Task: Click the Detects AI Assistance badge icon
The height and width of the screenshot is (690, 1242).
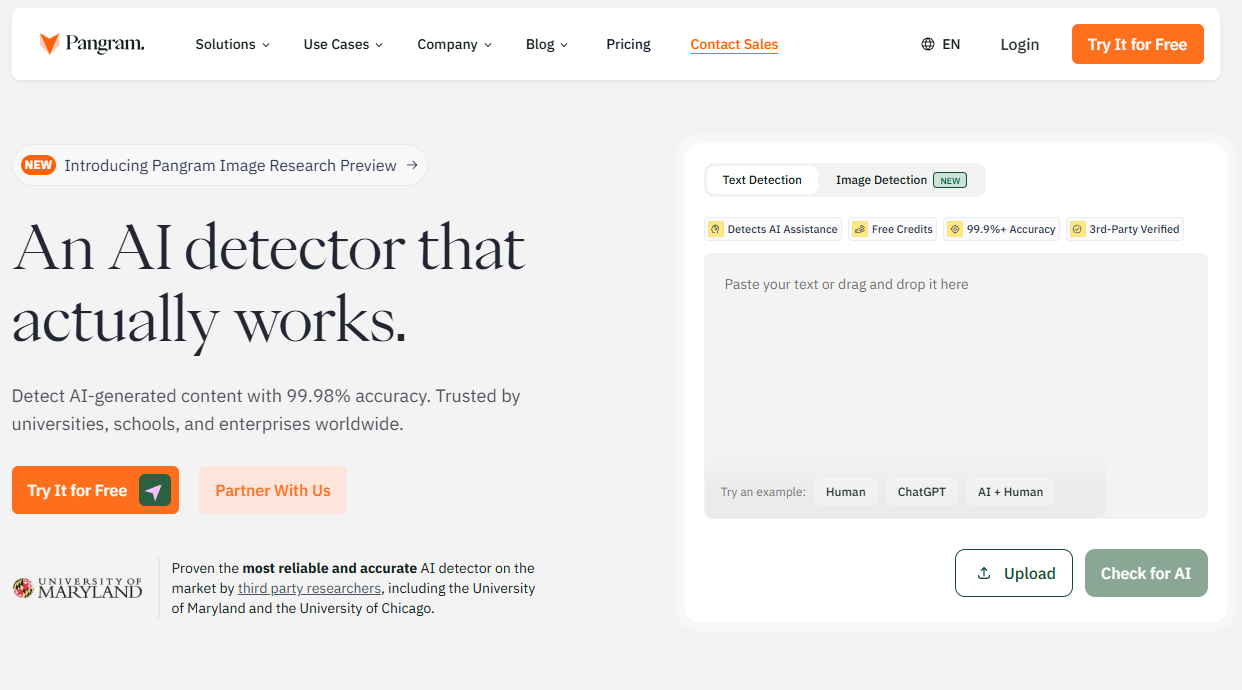Action: pyautogui.click(x=716, y=229)
